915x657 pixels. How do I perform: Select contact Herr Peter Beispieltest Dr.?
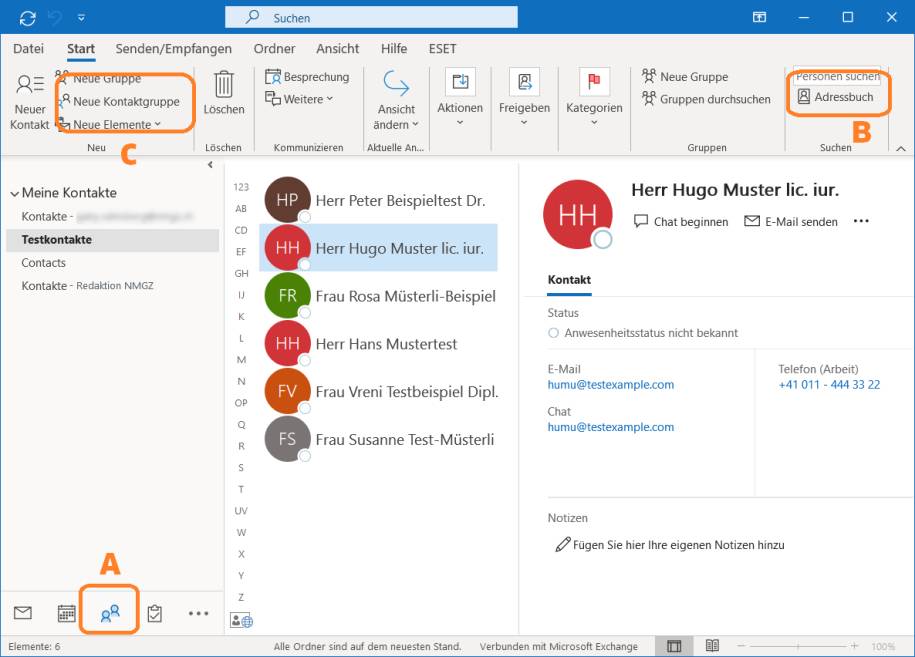coord(378,200)
